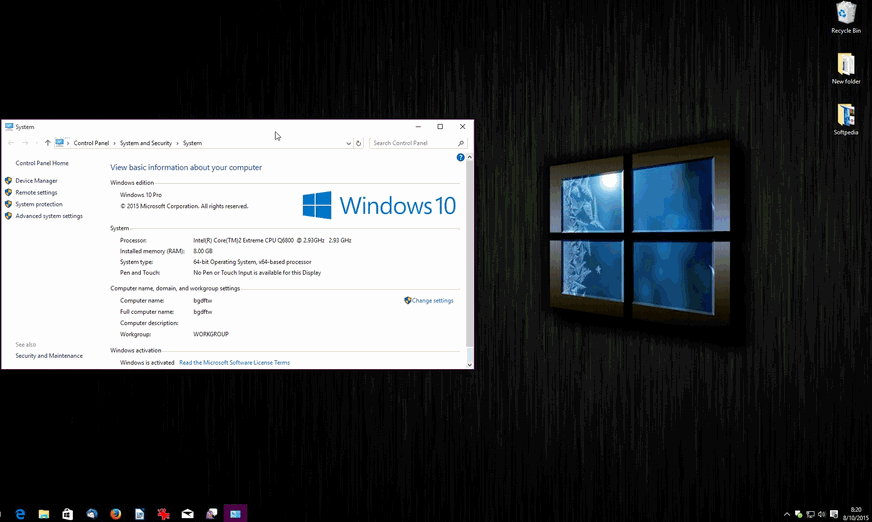This screenshot has width=872, height=522.
Task: Click the computer icon in address bar
Action: [60, 143]
